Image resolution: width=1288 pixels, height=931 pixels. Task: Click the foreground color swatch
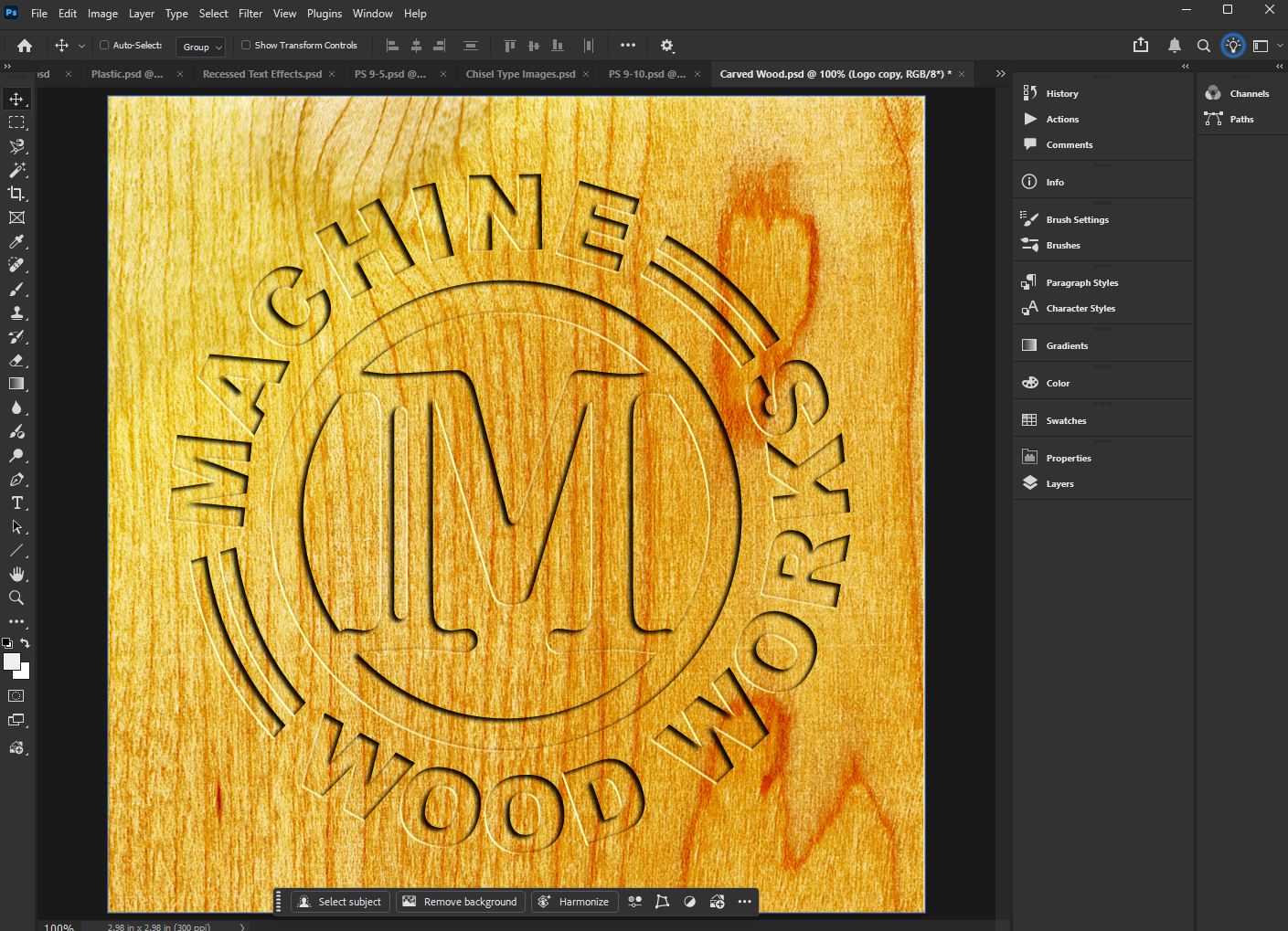pyautogui.click(x=12, y=661)
